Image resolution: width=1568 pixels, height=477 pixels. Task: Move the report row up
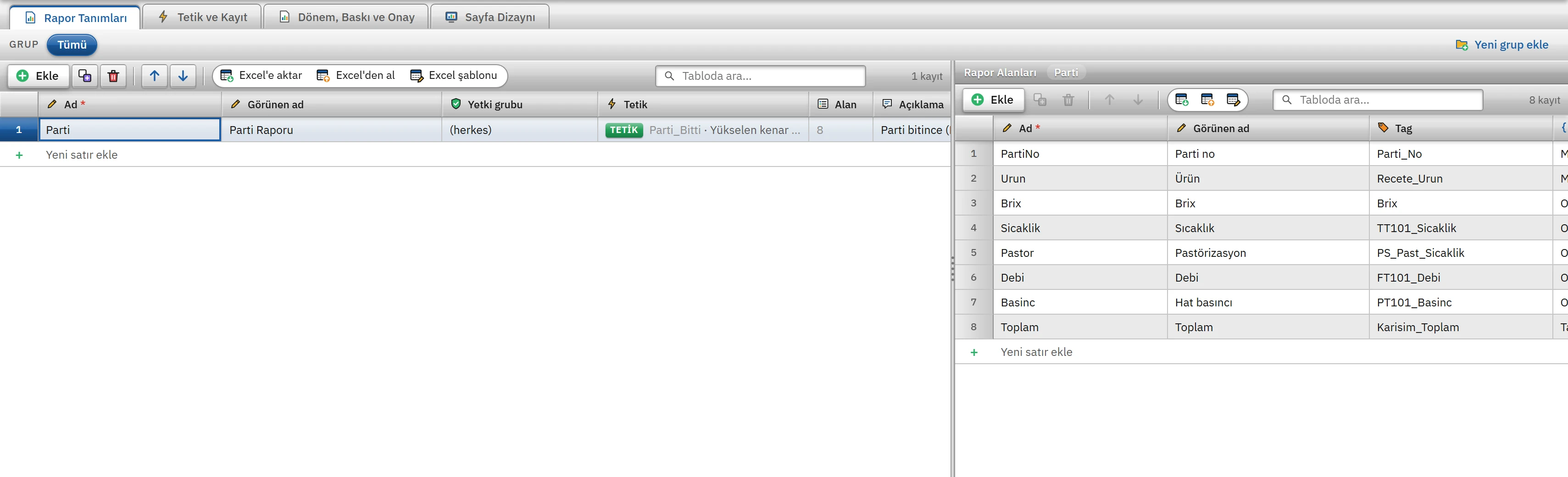pos(155,76)
